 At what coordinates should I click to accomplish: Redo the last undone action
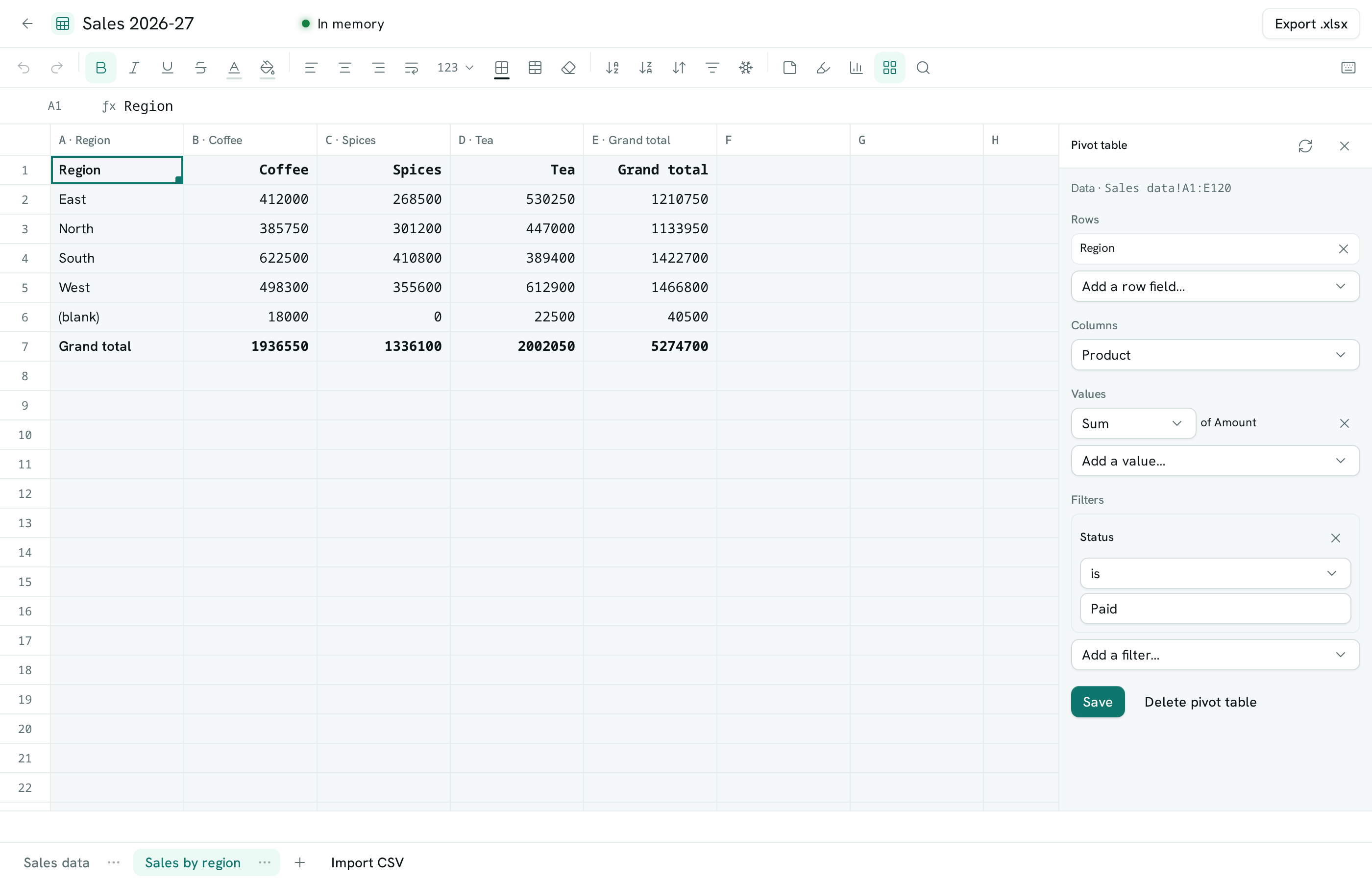click(57, 68)
